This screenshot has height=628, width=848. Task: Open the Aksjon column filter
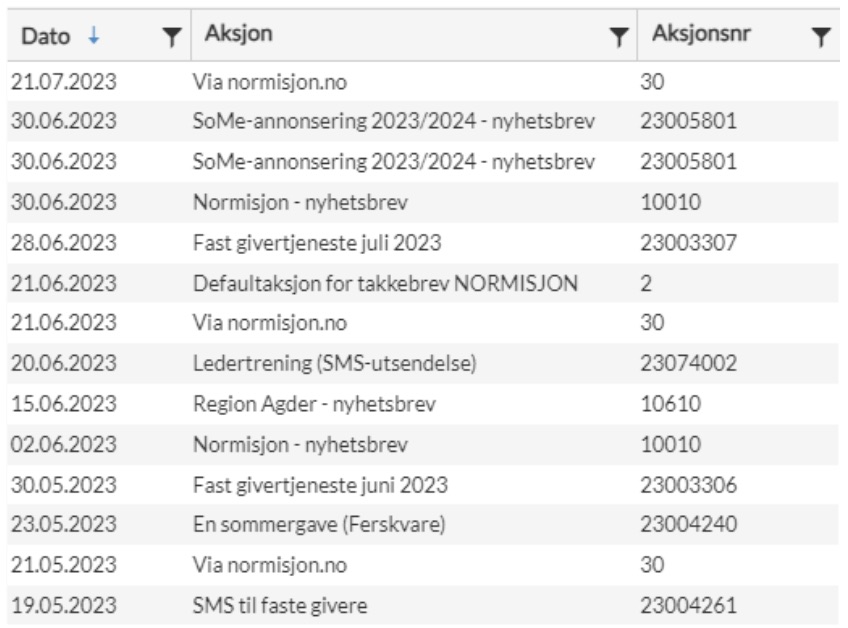tap(619, 37)
